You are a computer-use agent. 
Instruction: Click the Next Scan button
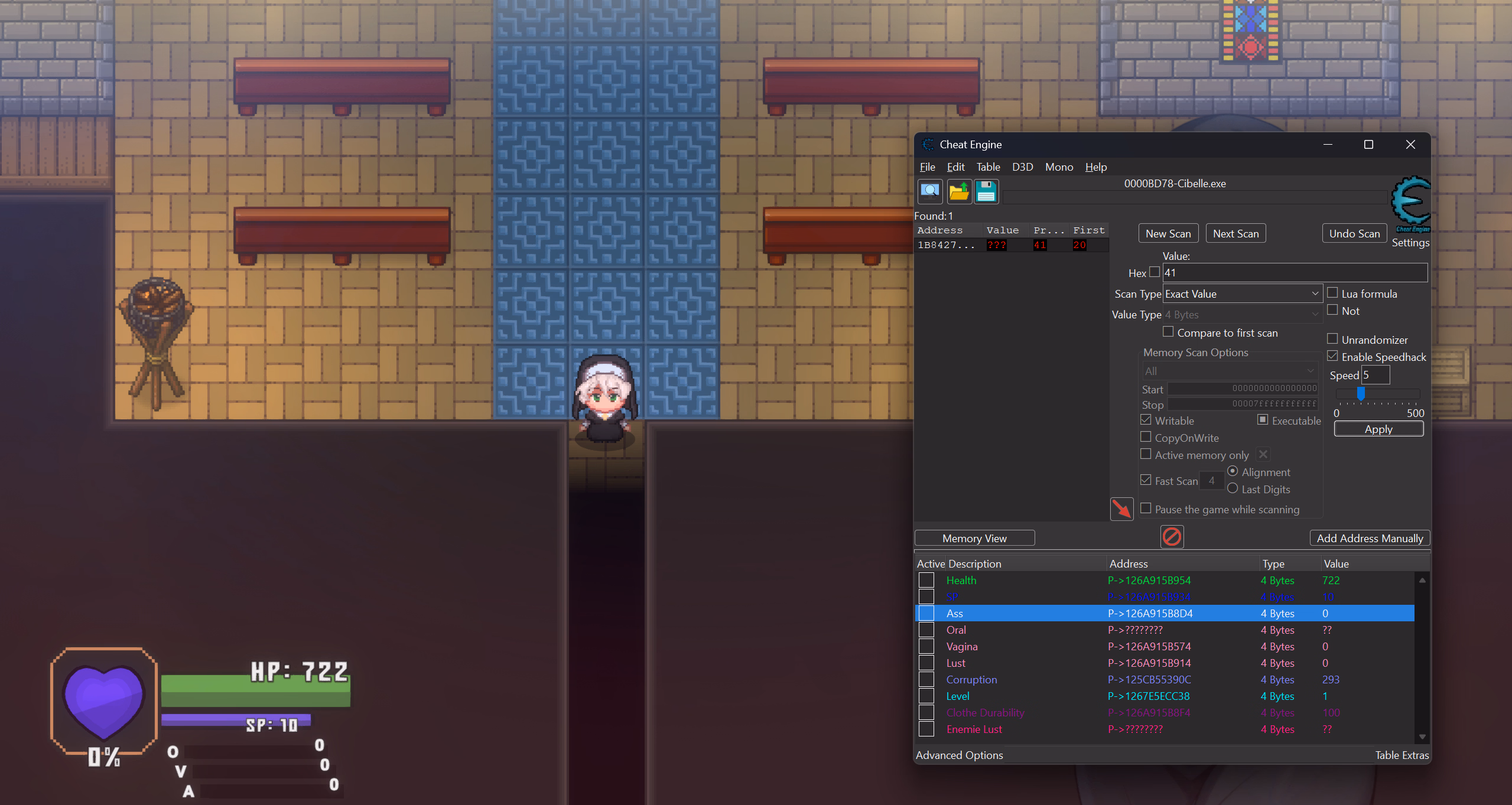pos(1235,233)
